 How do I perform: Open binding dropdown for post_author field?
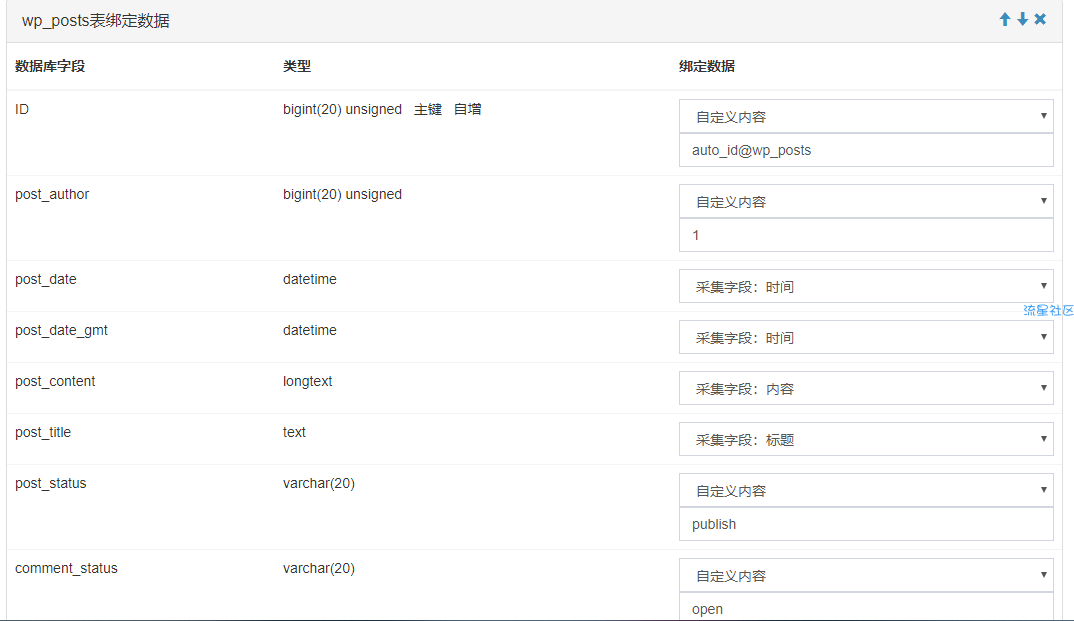(866, 201)
